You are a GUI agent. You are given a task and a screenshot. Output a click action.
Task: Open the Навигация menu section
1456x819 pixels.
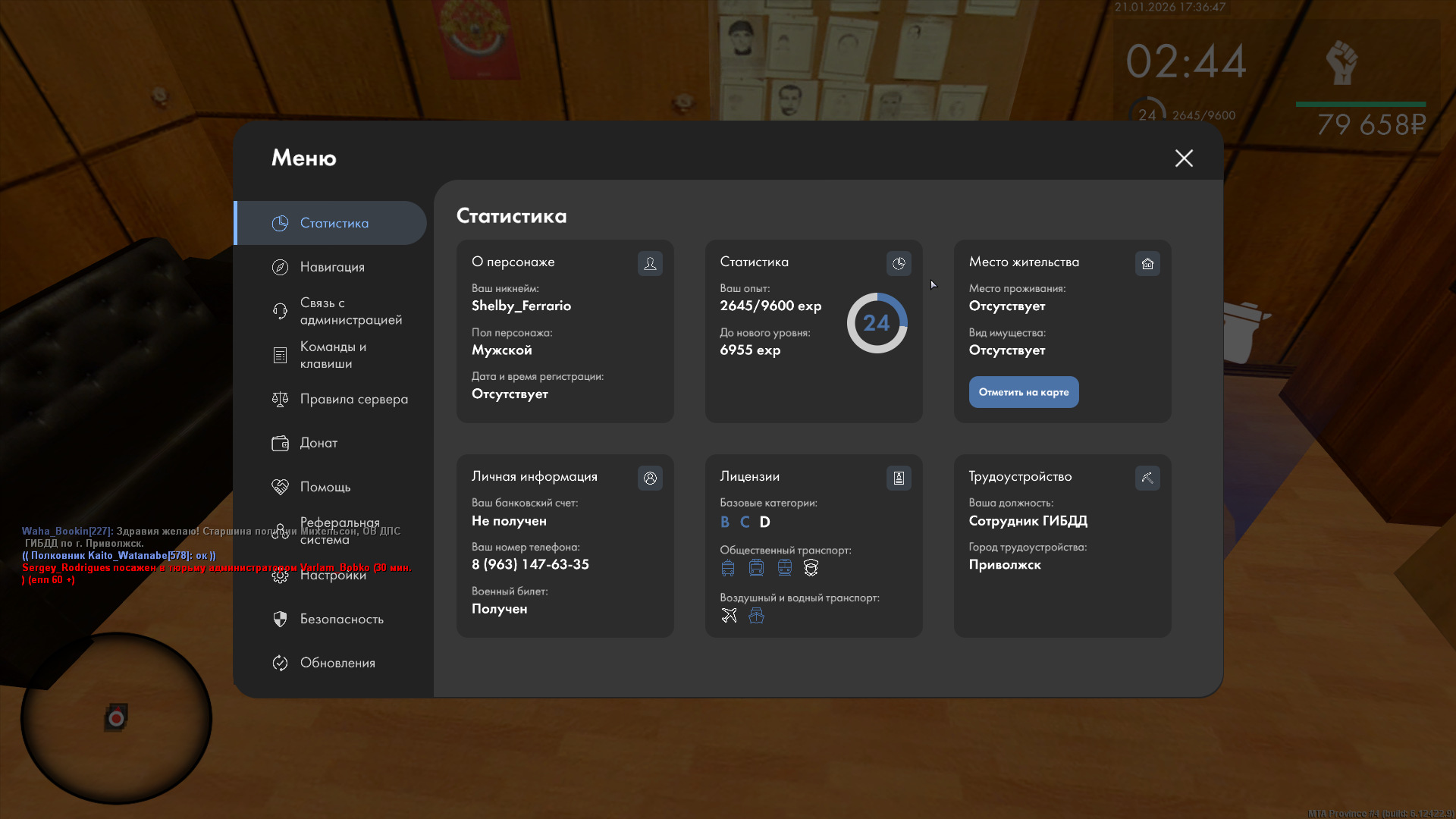pyautogui.click(x=332, y=267)
